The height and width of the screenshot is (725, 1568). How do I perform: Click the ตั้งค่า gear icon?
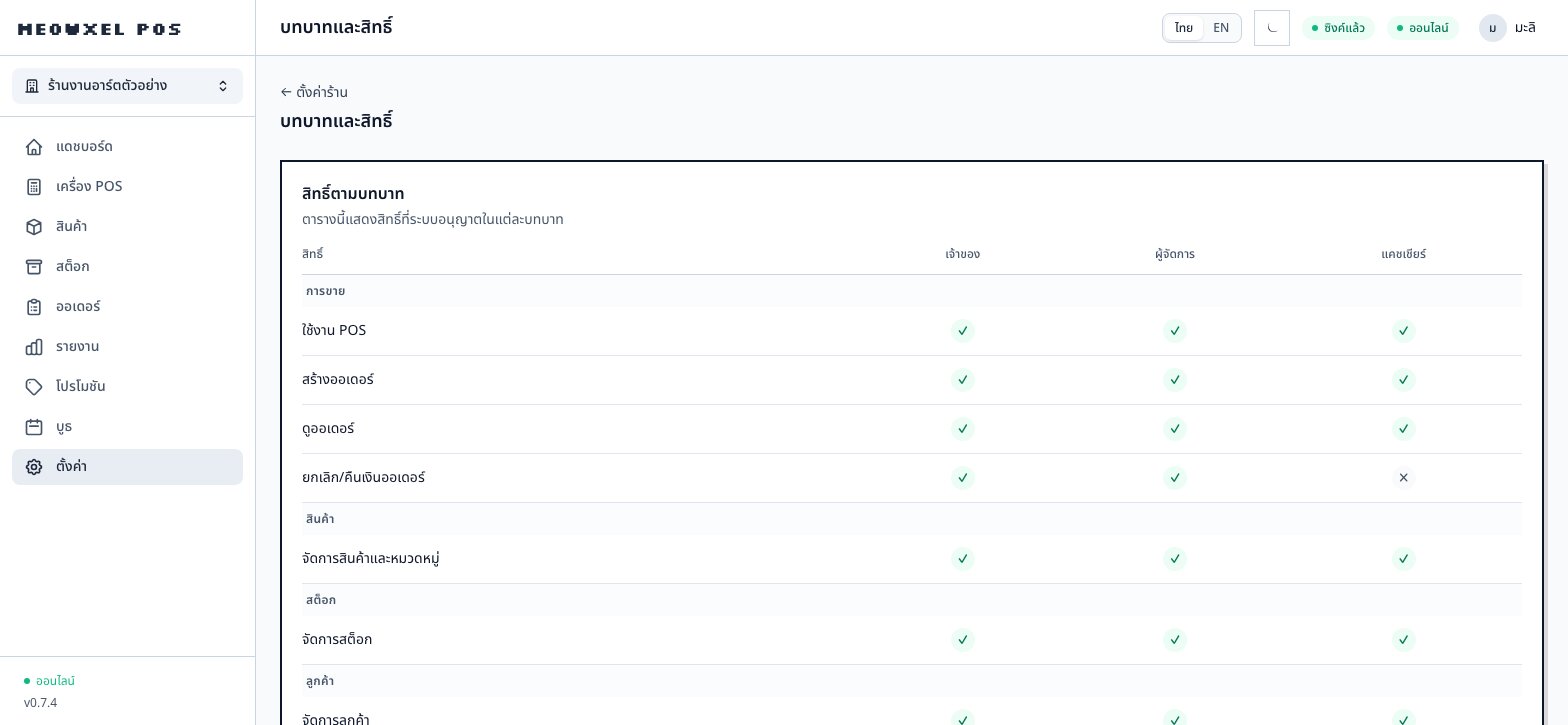pos(34,467)
